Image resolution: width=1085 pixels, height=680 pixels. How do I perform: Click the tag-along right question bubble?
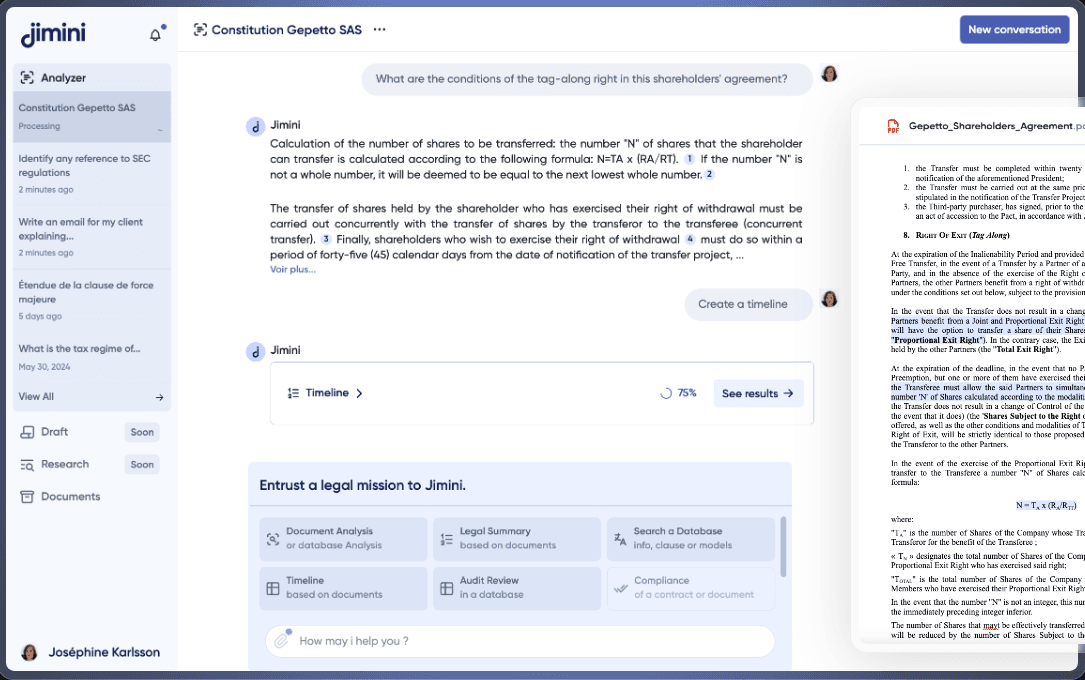pos(587,79)
